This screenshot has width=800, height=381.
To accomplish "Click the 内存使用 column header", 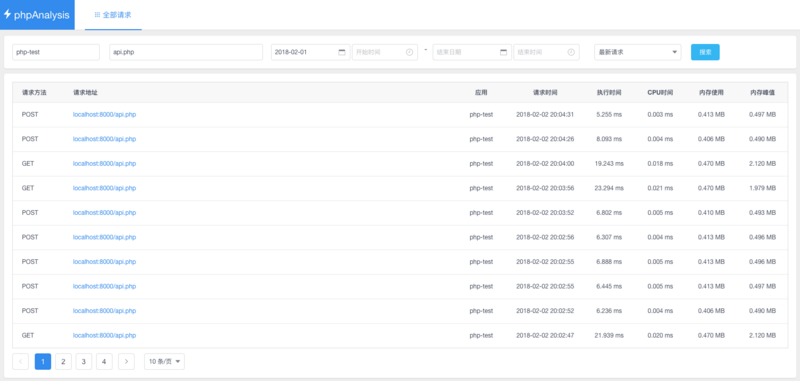I will pos(711,93).
